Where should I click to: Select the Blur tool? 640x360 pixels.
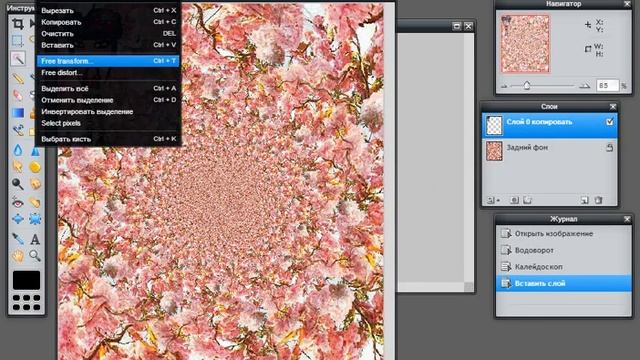point(18,150)
